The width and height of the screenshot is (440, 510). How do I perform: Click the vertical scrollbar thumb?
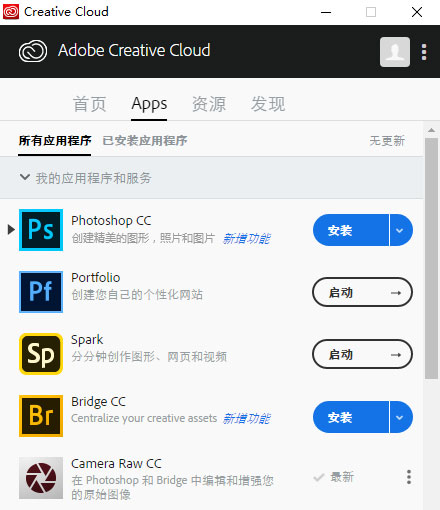click(x=432, y=258)
